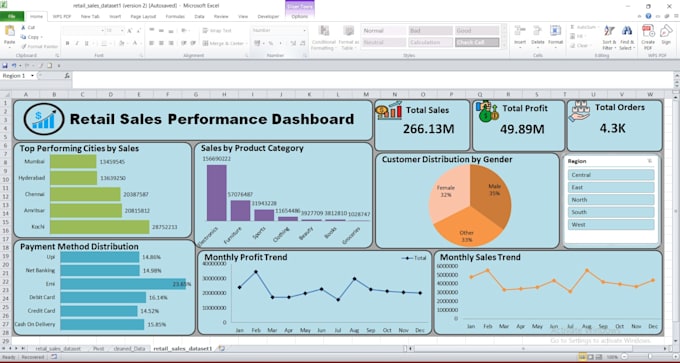The width and height of the screenshot is (680, 363).
Task: Apply the Good cell style
Action: pyautogui.click(x=477, y=31)
